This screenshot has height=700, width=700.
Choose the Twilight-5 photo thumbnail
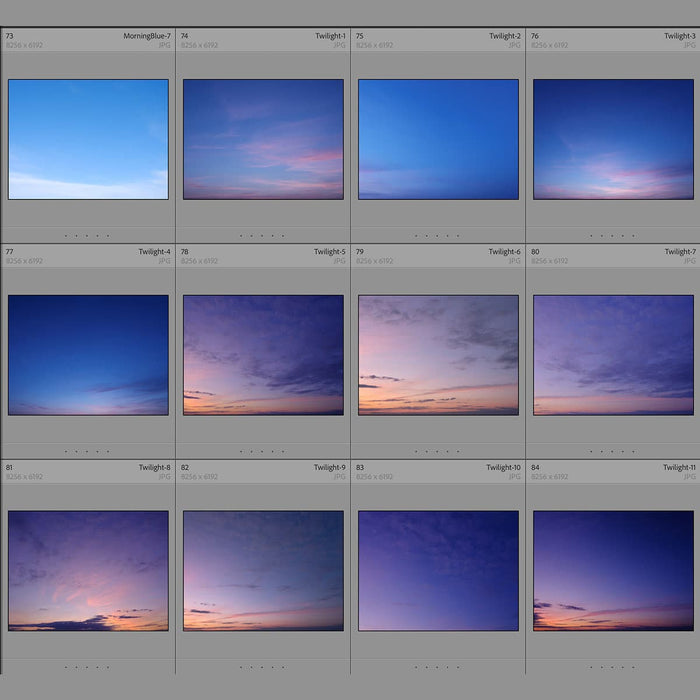tap(263, 354)
